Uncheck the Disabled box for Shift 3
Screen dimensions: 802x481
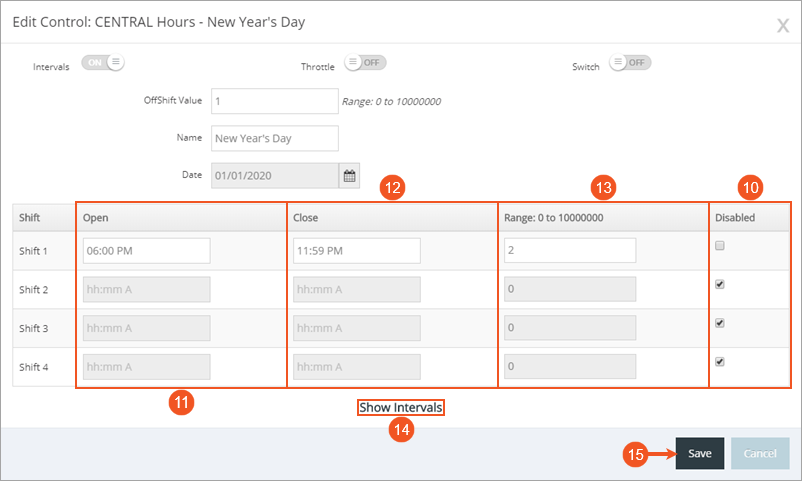click(x=720, y=323)
